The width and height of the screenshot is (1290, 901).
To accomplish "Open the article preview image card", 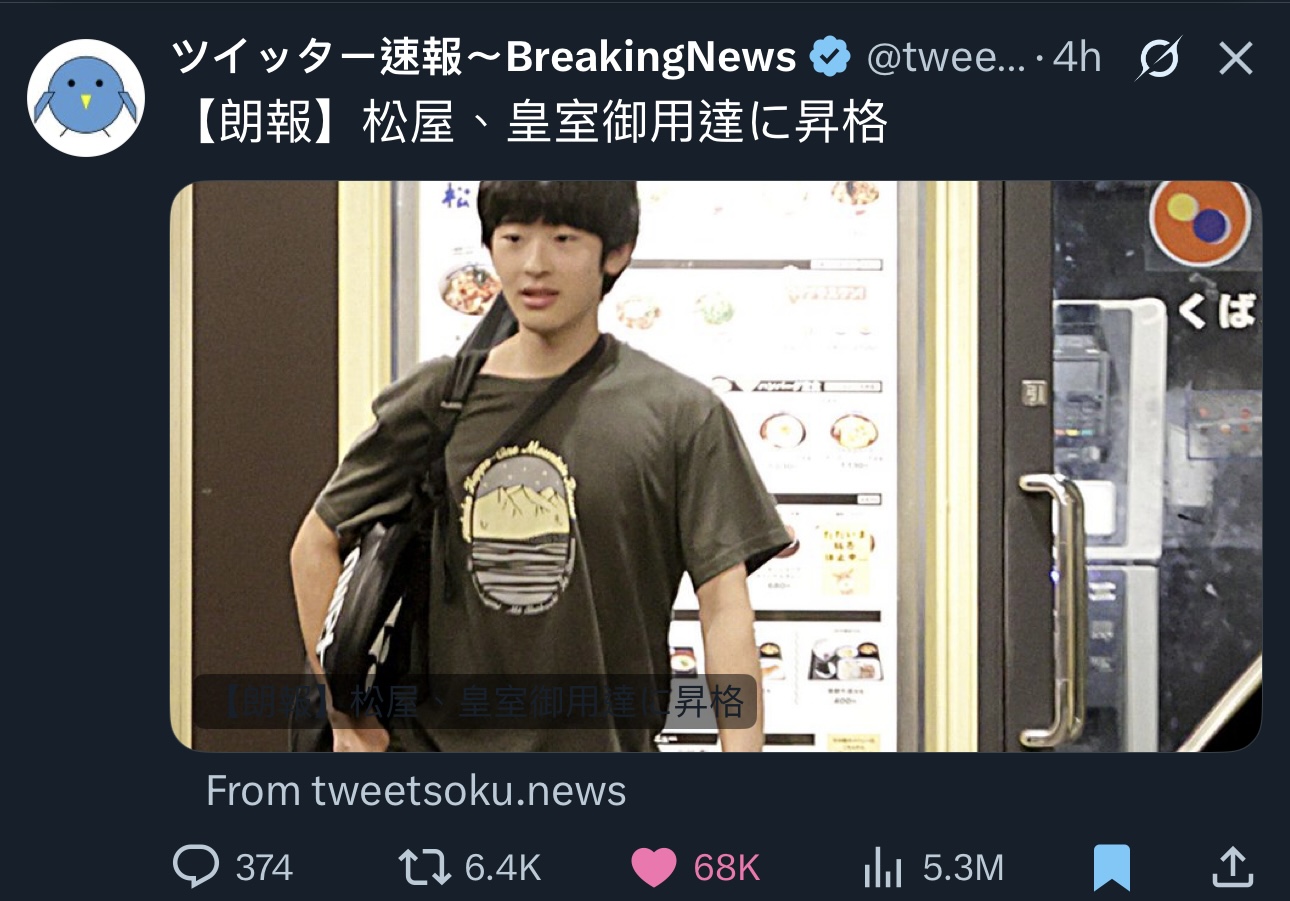I will (716, 466).
